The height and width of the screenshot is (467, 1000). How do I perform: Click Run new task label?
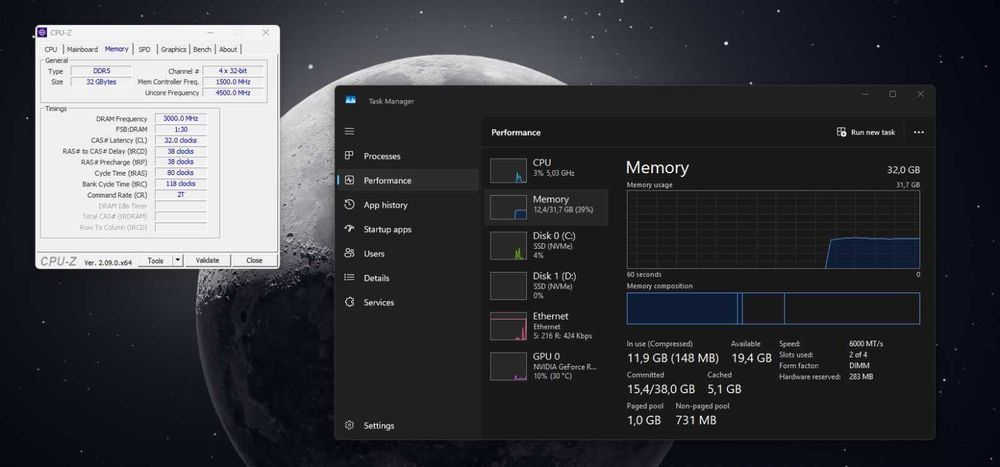(872, 133)
